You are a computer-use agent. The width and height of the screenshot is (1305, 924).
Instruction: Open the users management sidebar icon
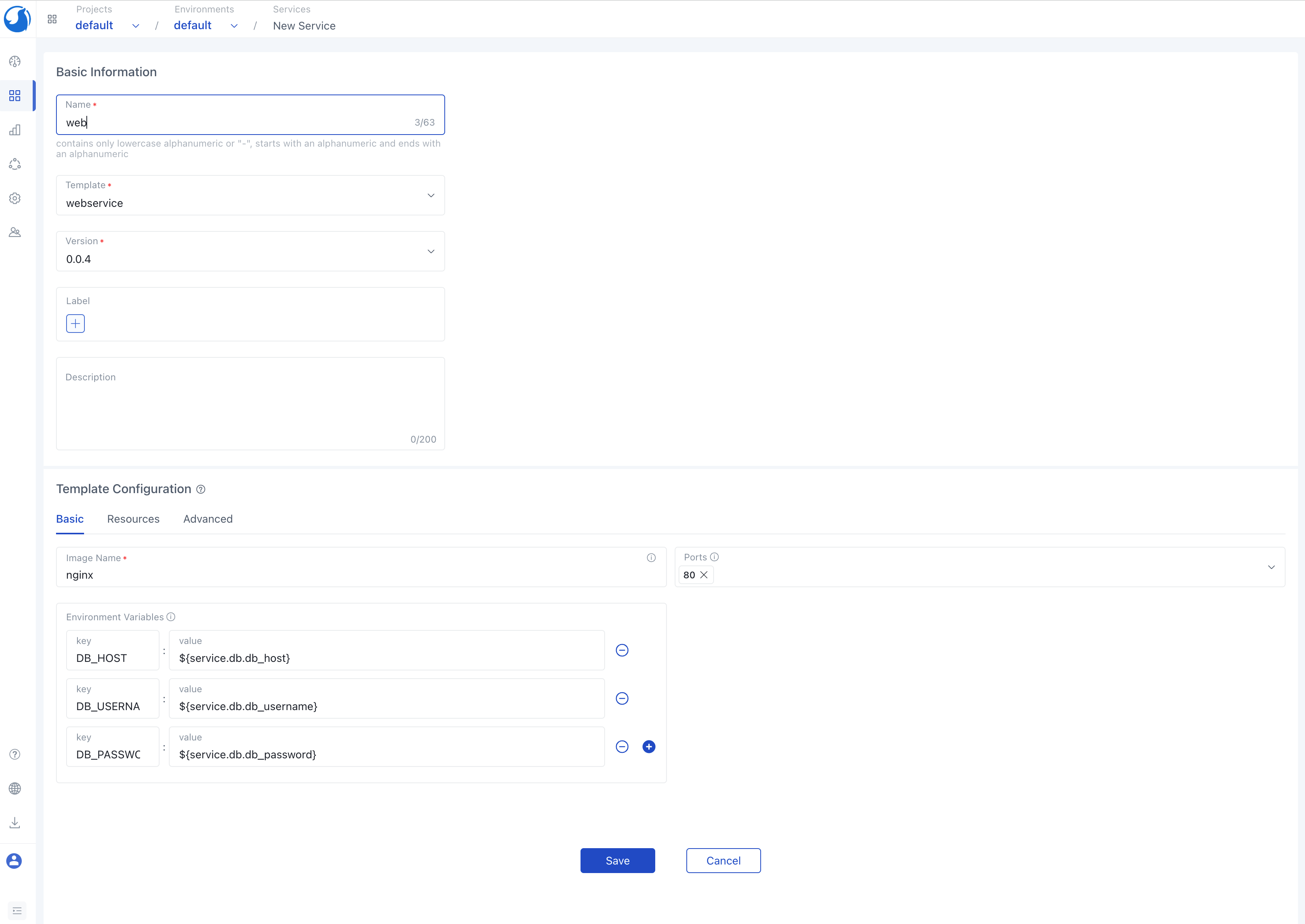(x=15, y=233)
